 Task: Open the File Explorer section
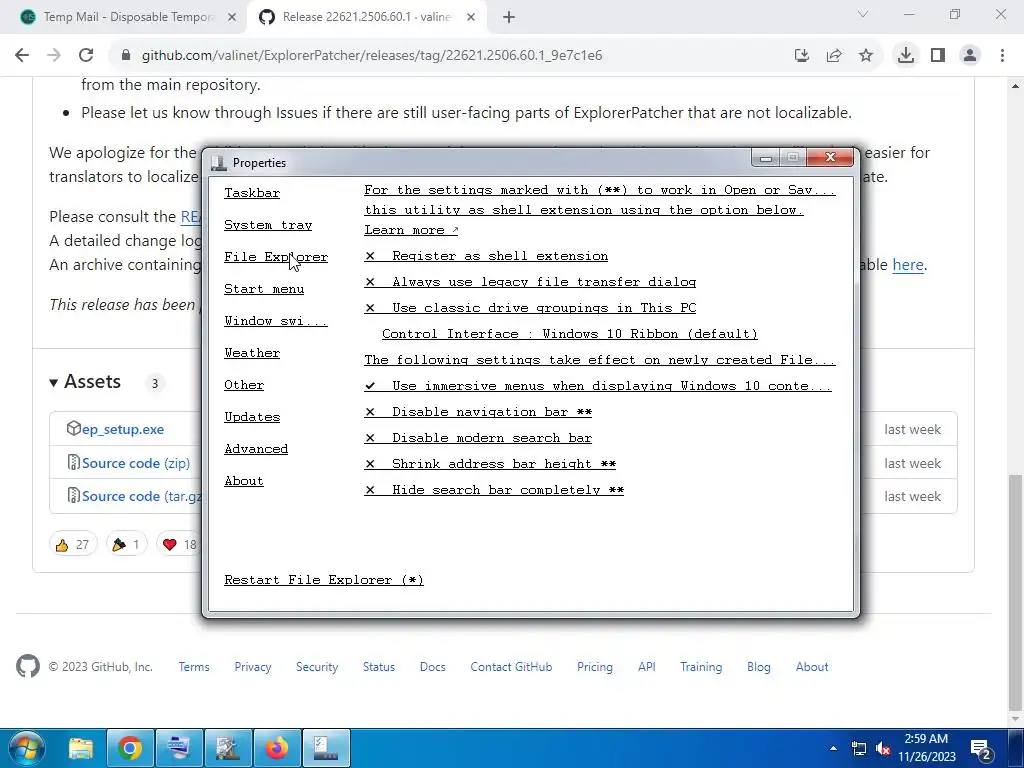click(x=276, y=257)
